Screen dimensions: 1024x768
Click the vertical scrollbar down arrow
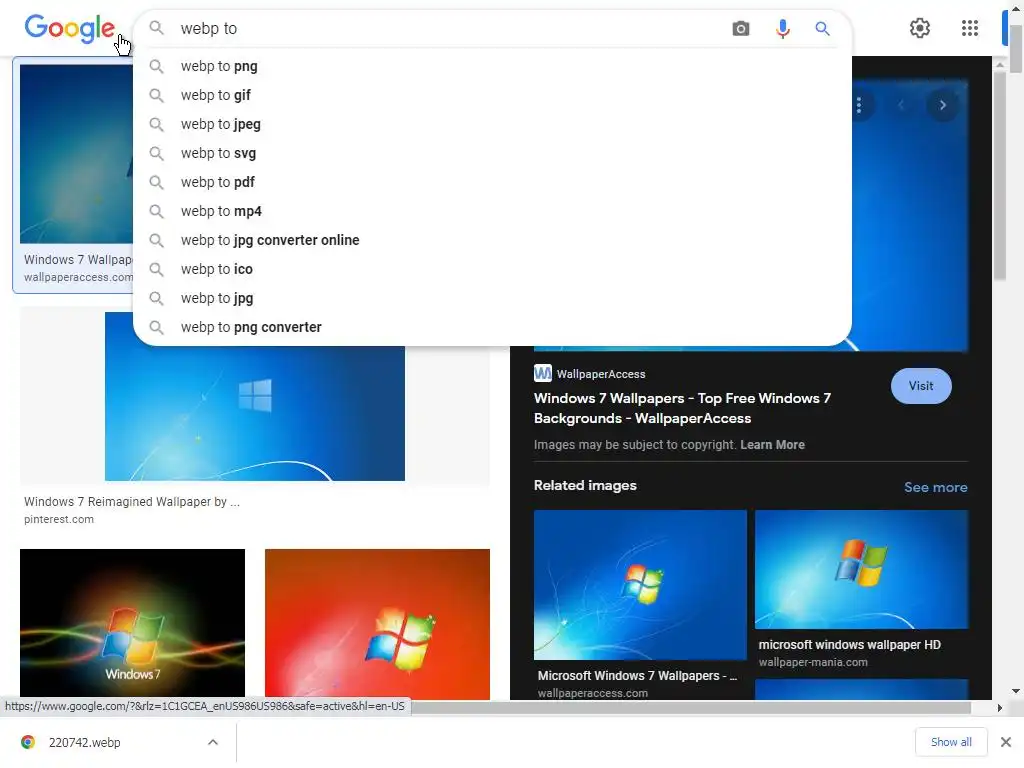(x=1015, y=691)
